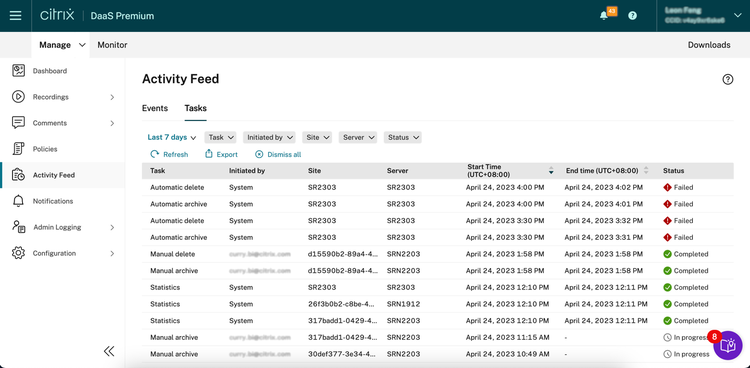750x368 pixels.
Task: Click the Citrix logo
Action: coord(57,15)
